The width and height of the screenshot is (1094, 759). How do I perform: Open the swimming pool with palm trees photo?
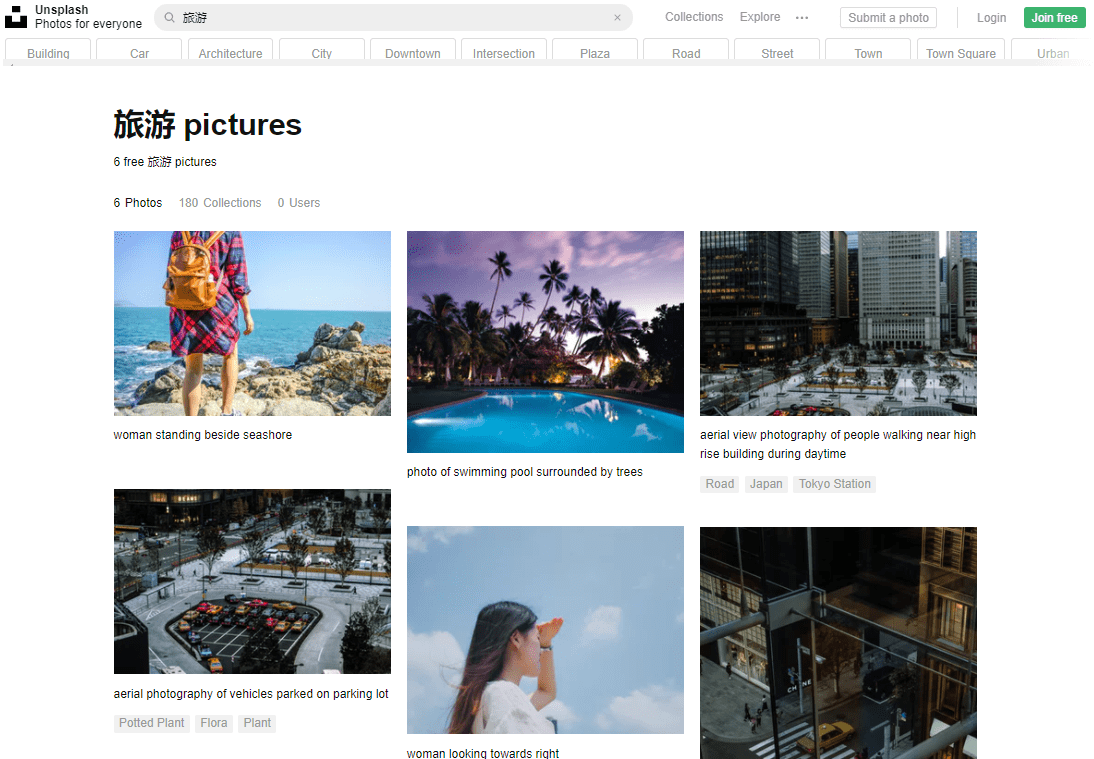tap(545, 342)
